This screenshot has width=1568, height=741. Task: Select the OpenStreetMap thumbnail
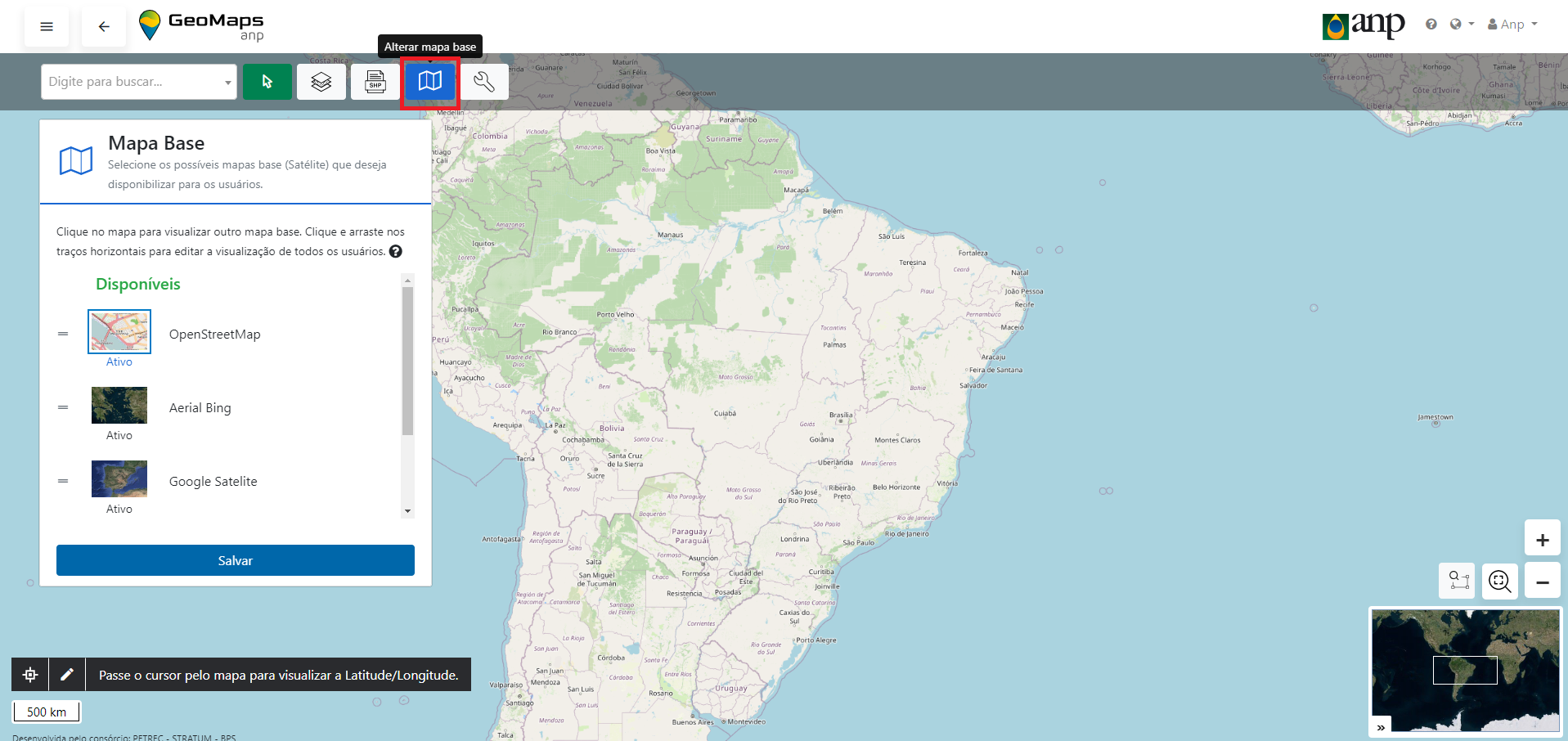pyautogui.click(x=119, y=331)
